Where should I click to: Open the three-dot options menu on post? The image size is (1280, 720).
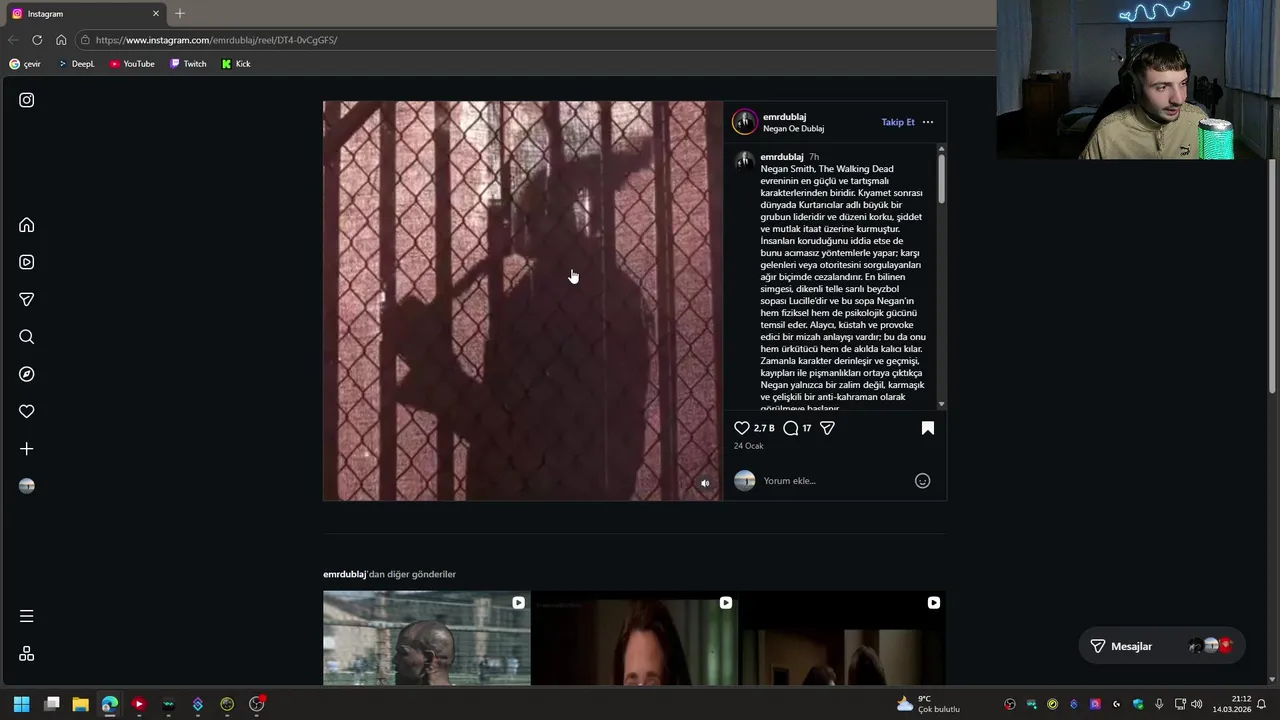(x=928, y=122)
